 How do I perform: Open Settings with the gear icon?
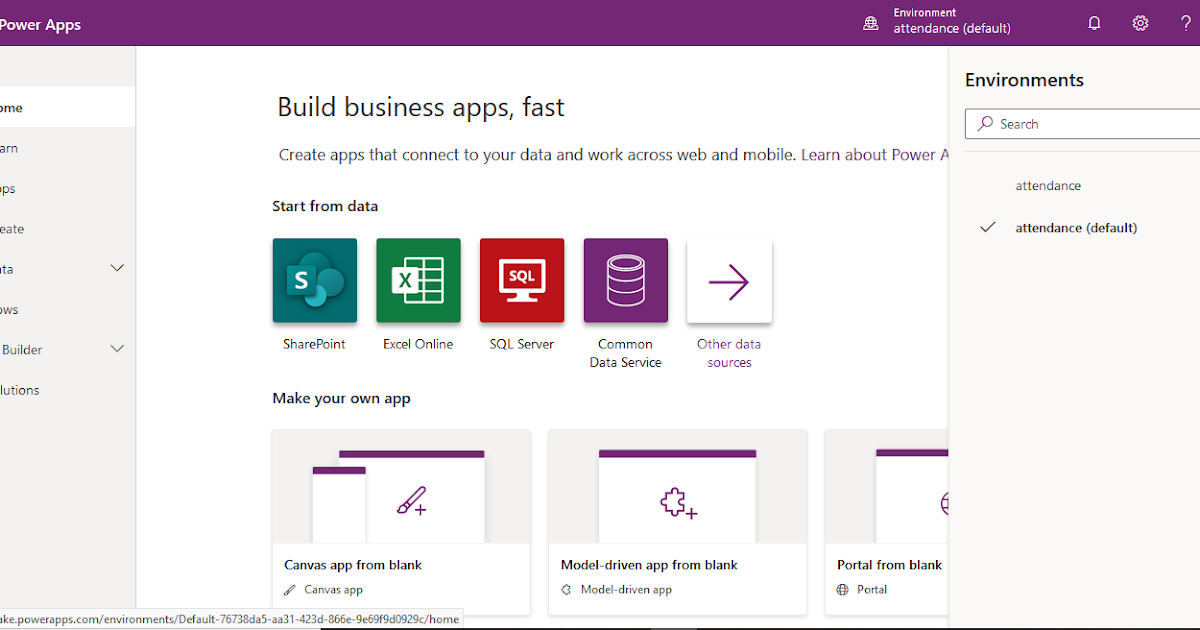click(x=1140, y=22)
